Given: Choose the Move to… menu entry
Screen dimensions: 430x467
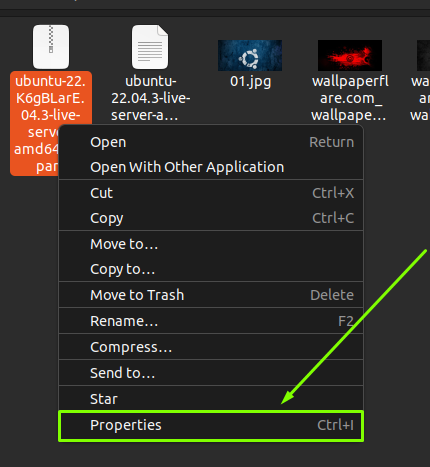Looking at the screenshot, I should coord(211,244).
